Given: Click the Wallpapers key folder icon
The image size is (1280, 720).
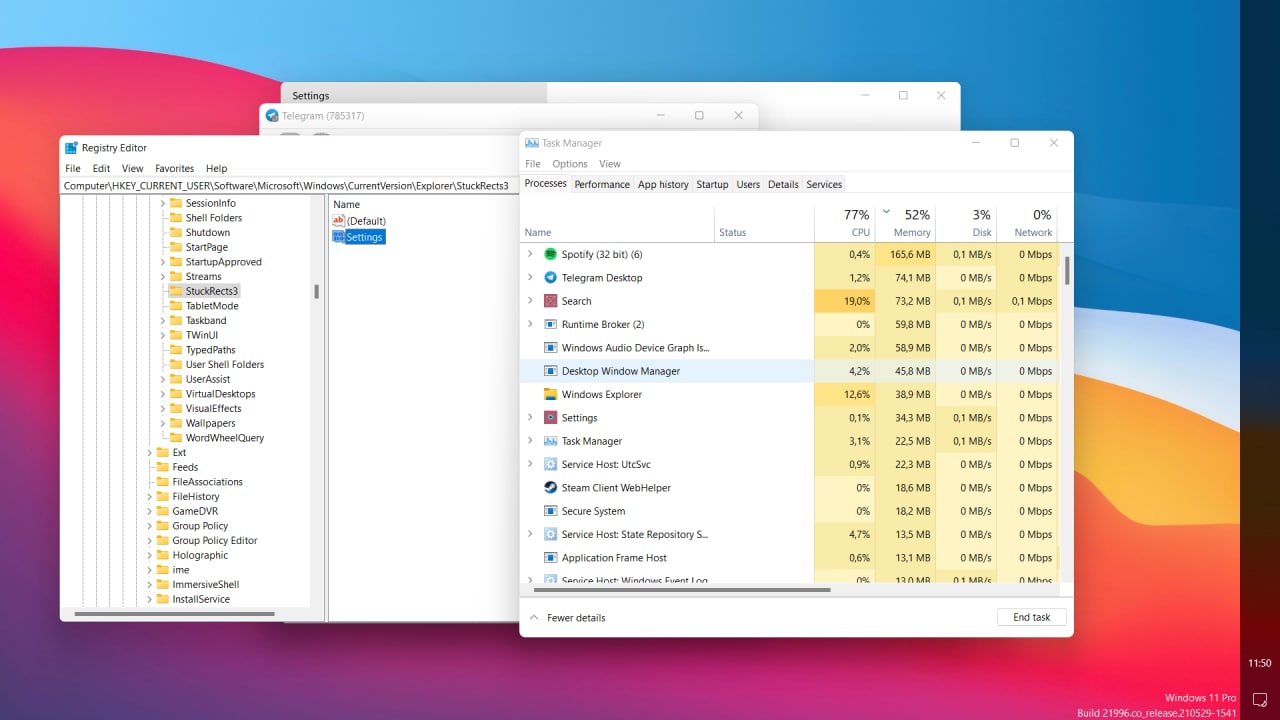Looking at the screenshot, I should [176, 423].
